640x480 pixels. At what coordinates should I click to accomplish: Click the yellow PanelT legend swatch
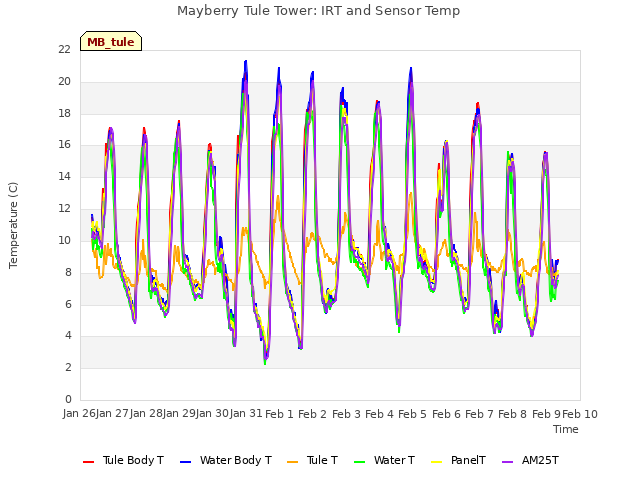pyautogui.click(x=437, y=461)
